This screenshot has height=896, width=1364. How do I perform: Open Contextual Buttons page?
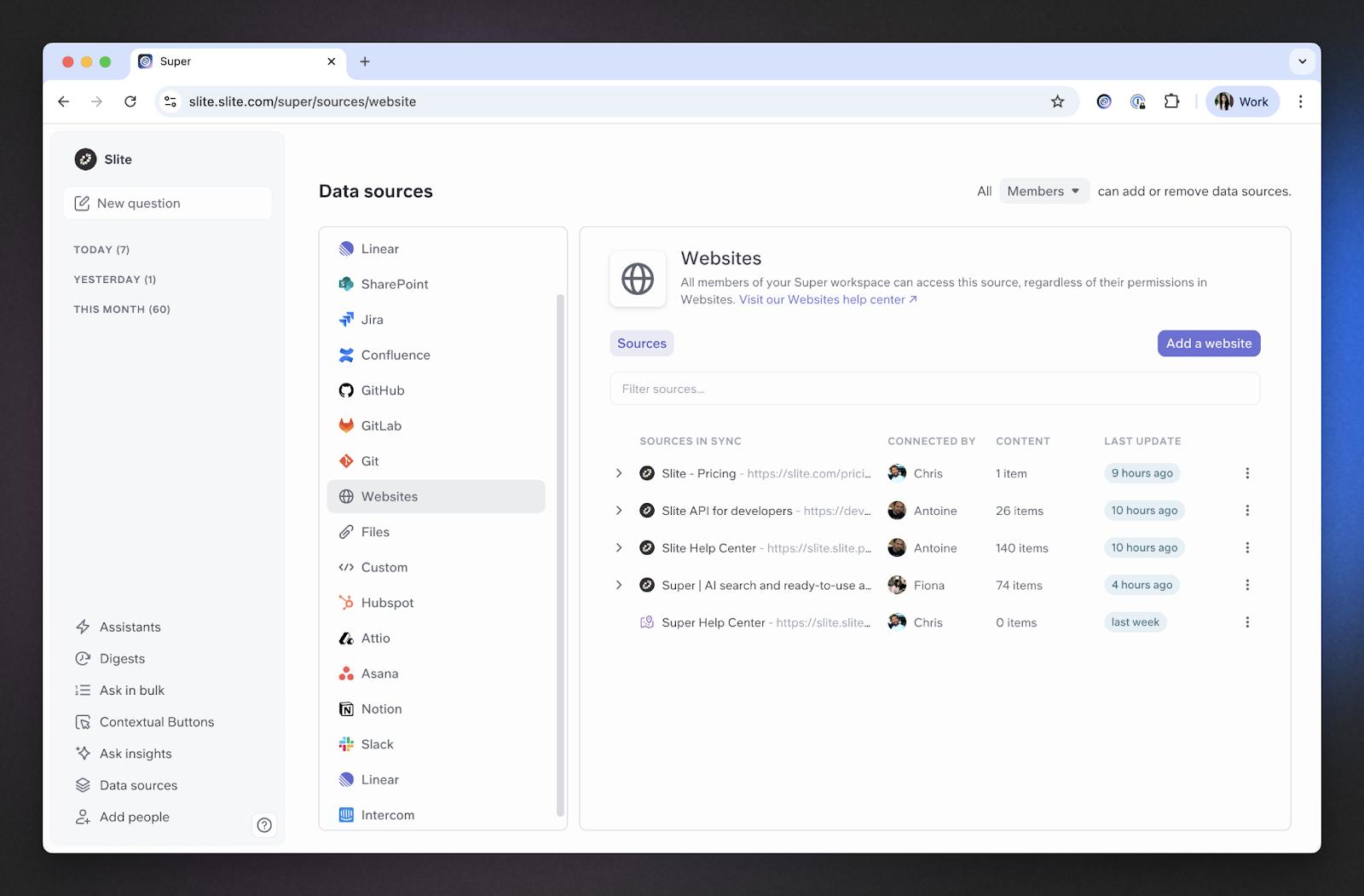pyautogui.click(x=145, y=722)
